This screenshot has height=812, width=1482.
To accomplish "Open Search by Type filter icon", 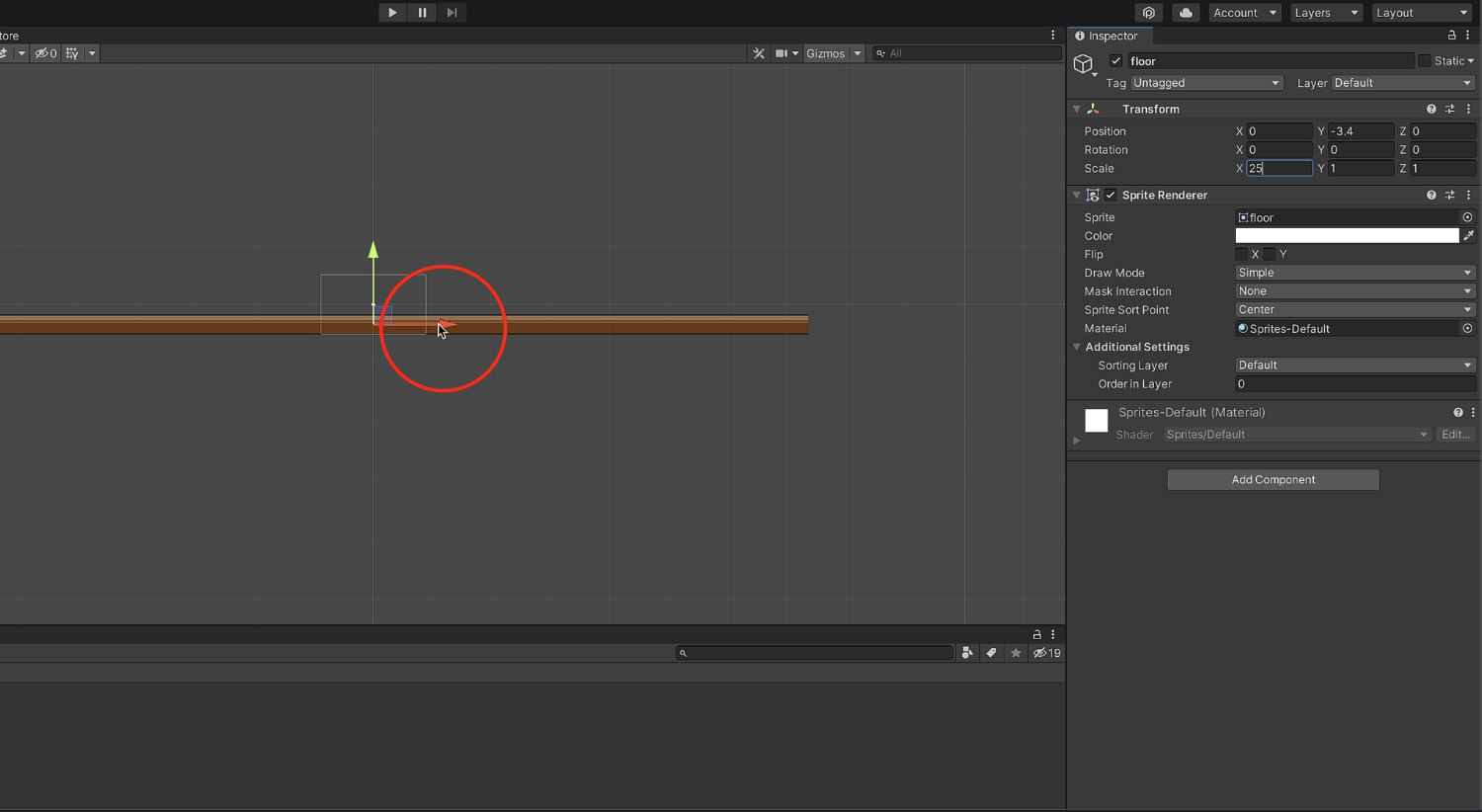I will 967,653.
